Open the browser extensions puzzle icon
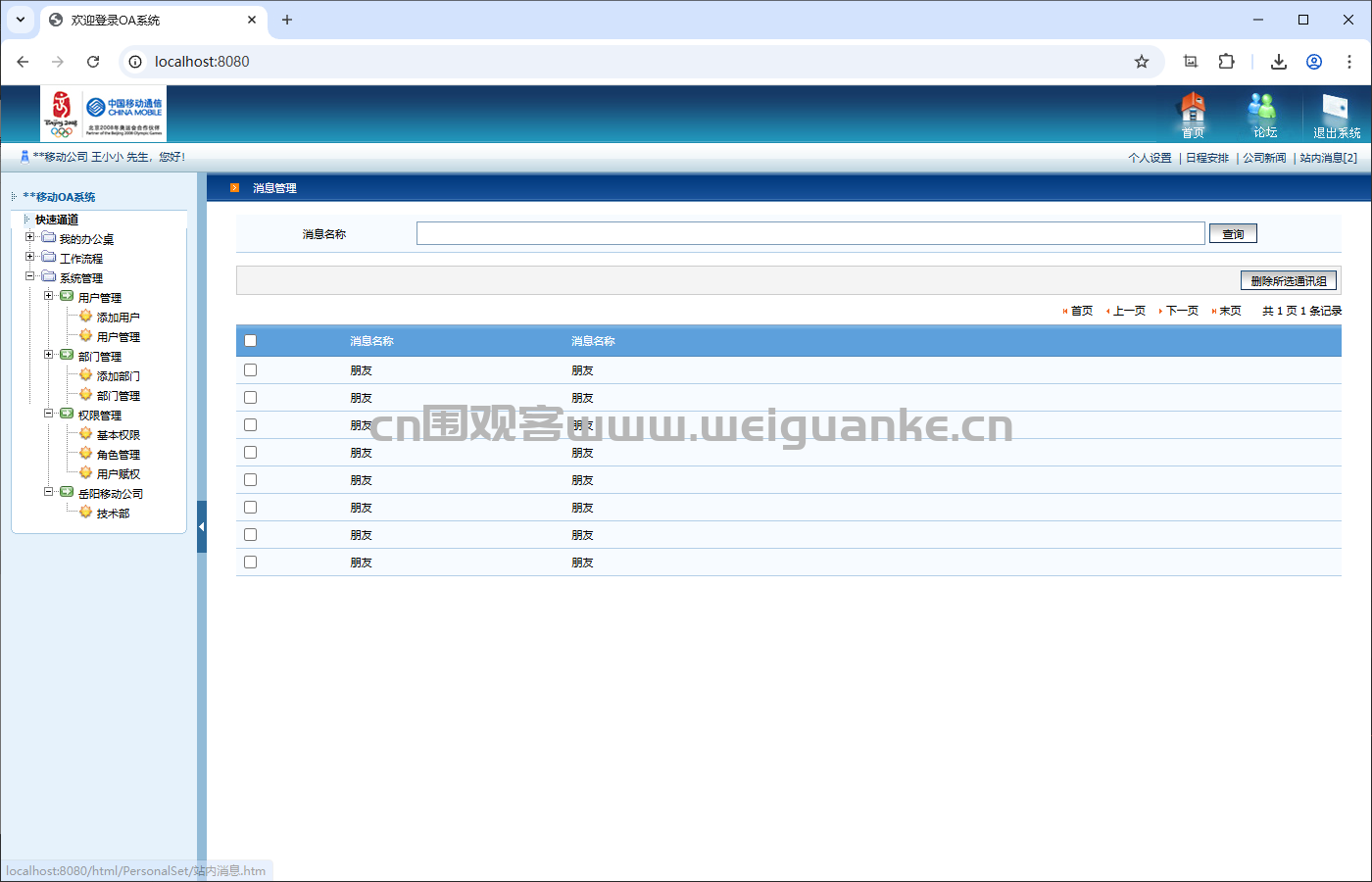Screen dimensions: 1372x882 pos(1226,62)
